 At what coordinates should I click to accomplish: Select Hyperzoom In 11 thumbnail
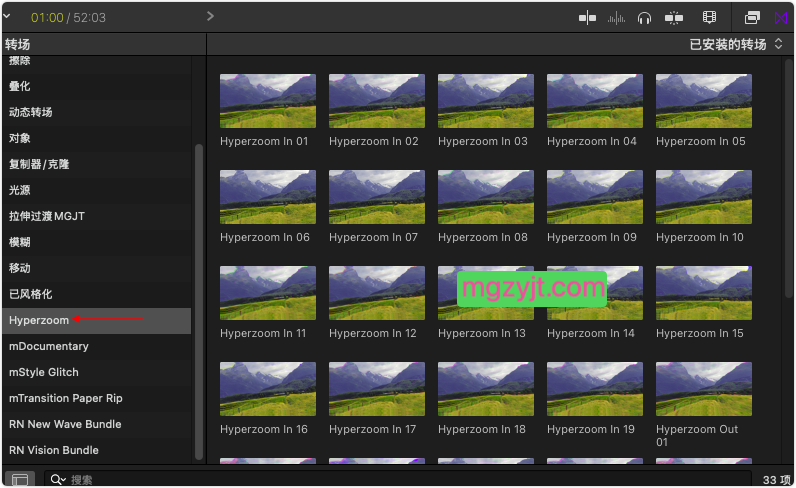pos(268,293)
